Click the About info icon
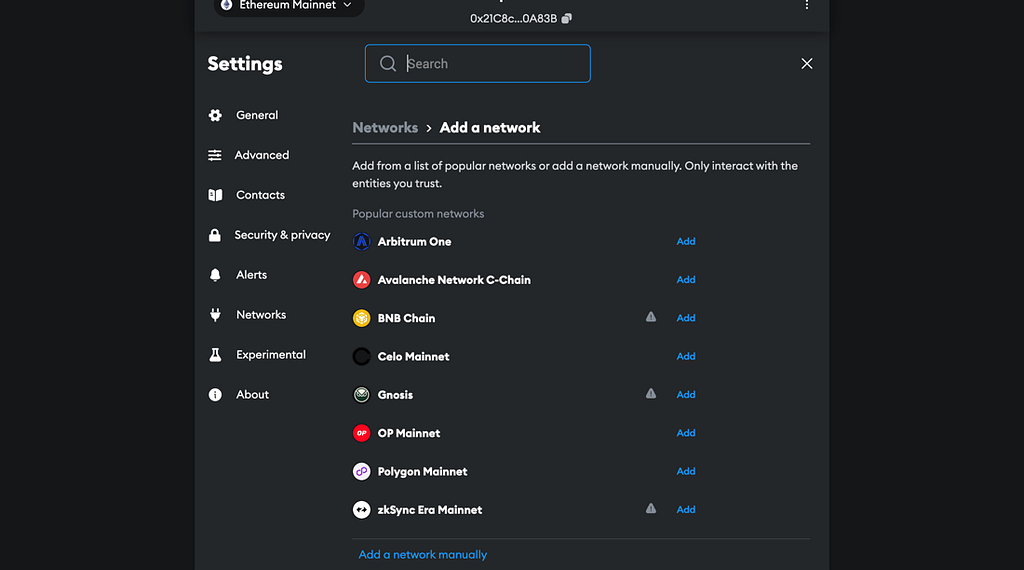Screen dimensions: 1024x570 pos(215,394)
